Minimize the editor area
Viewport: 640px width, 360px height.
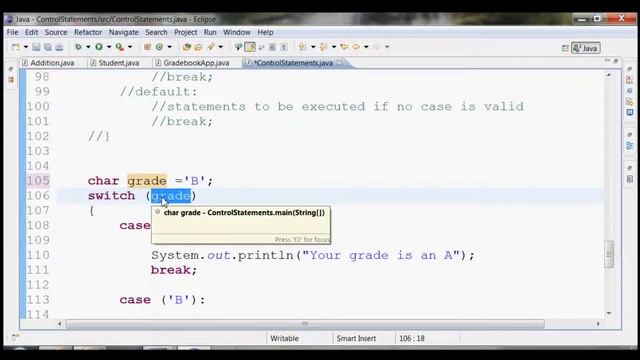(607, 60)
